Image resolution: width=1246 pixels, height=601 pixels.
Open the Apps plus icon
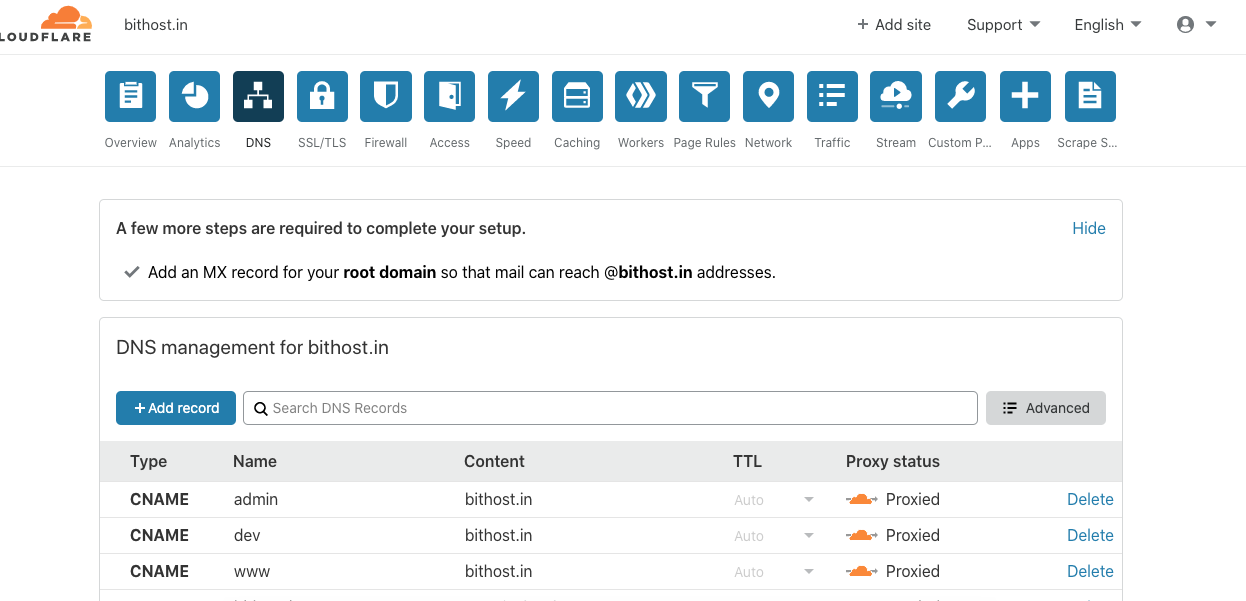click(x=1025, y=96)
